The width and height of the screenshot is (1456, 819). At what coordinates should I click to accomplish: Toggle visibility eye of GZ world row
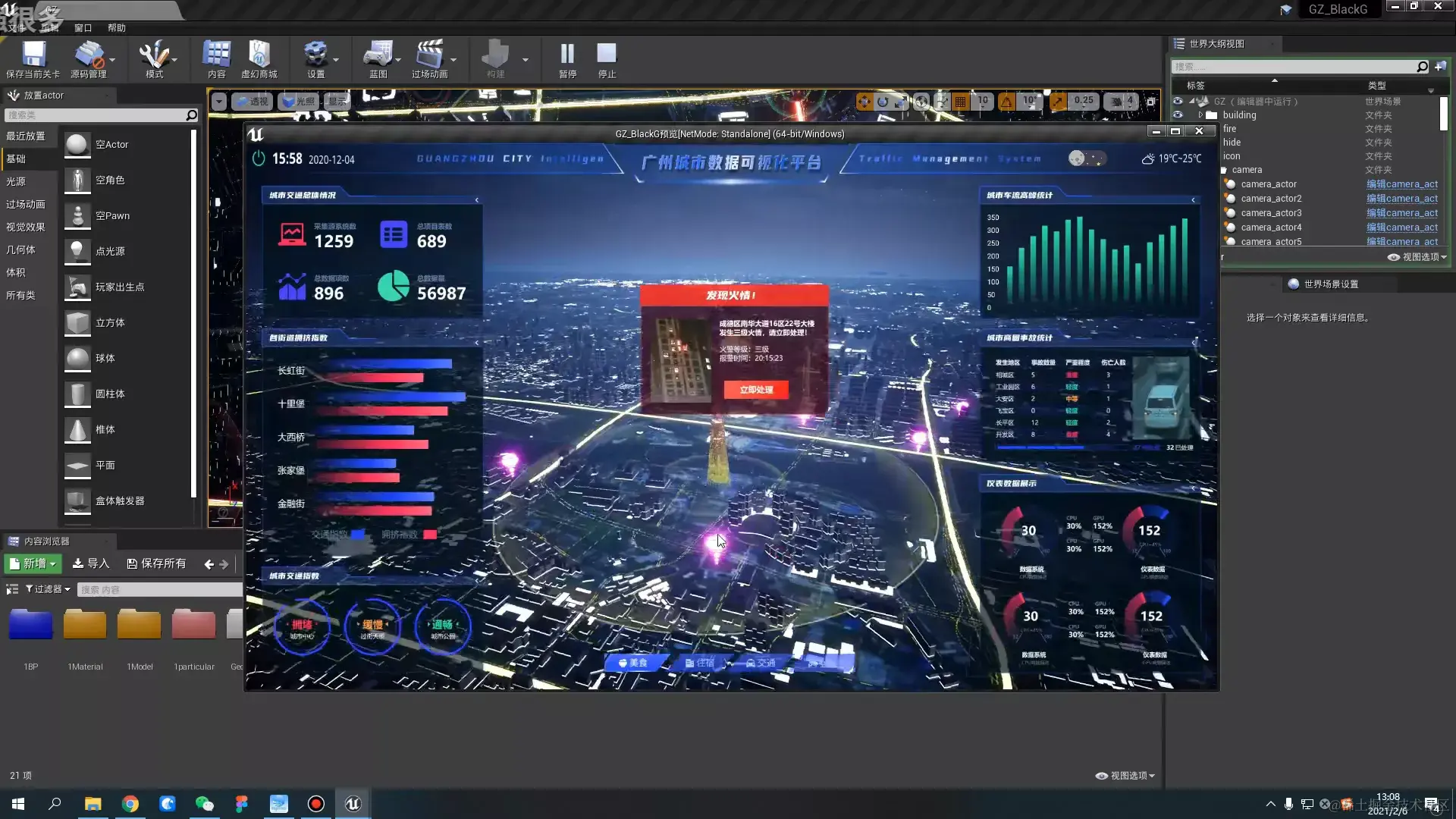tap(1178, 101)
